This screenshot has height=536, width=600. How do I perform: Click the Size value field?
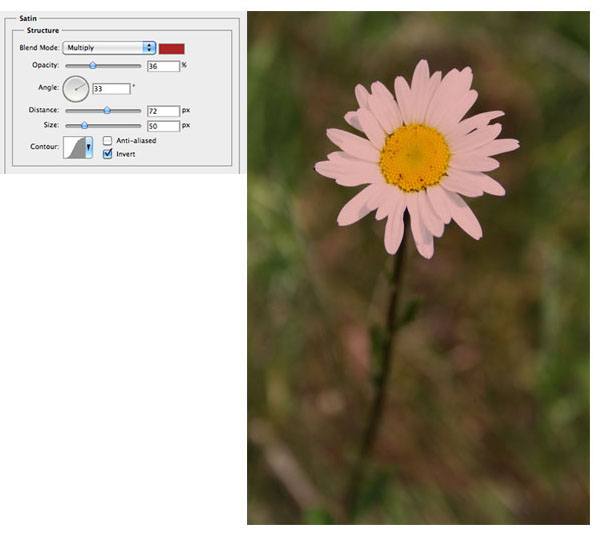162,126
